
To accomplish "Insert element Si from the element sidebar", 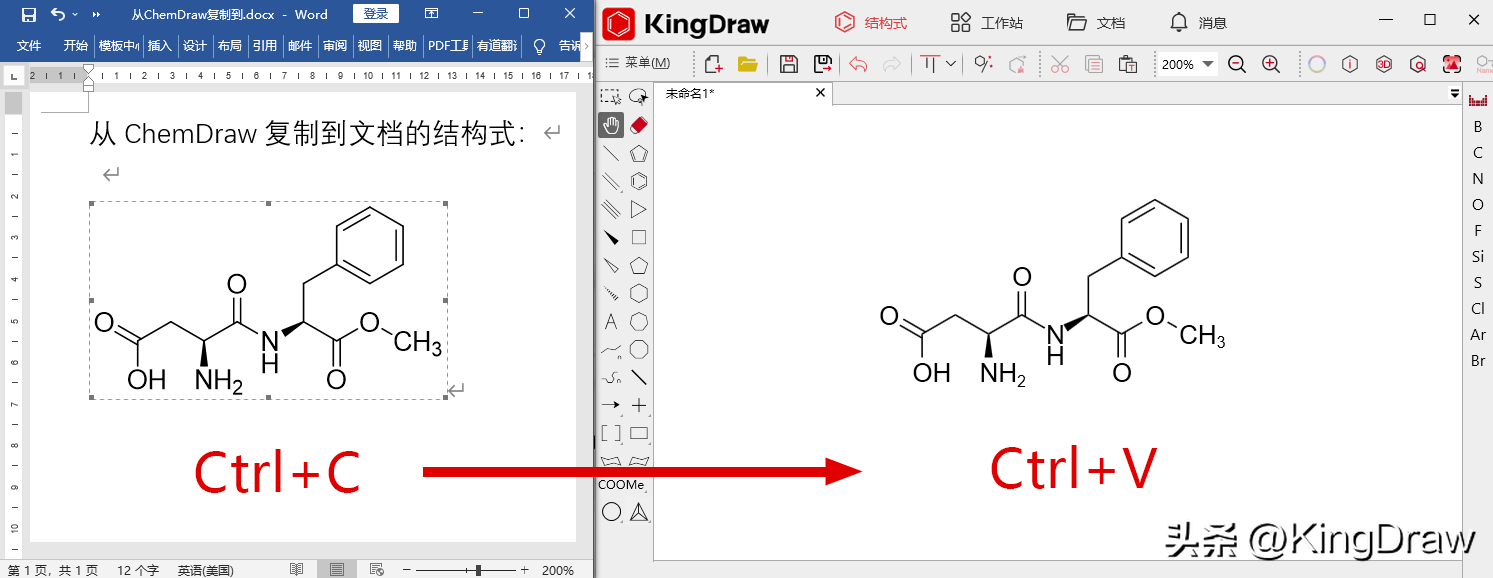I will (x=1478, y=256).
